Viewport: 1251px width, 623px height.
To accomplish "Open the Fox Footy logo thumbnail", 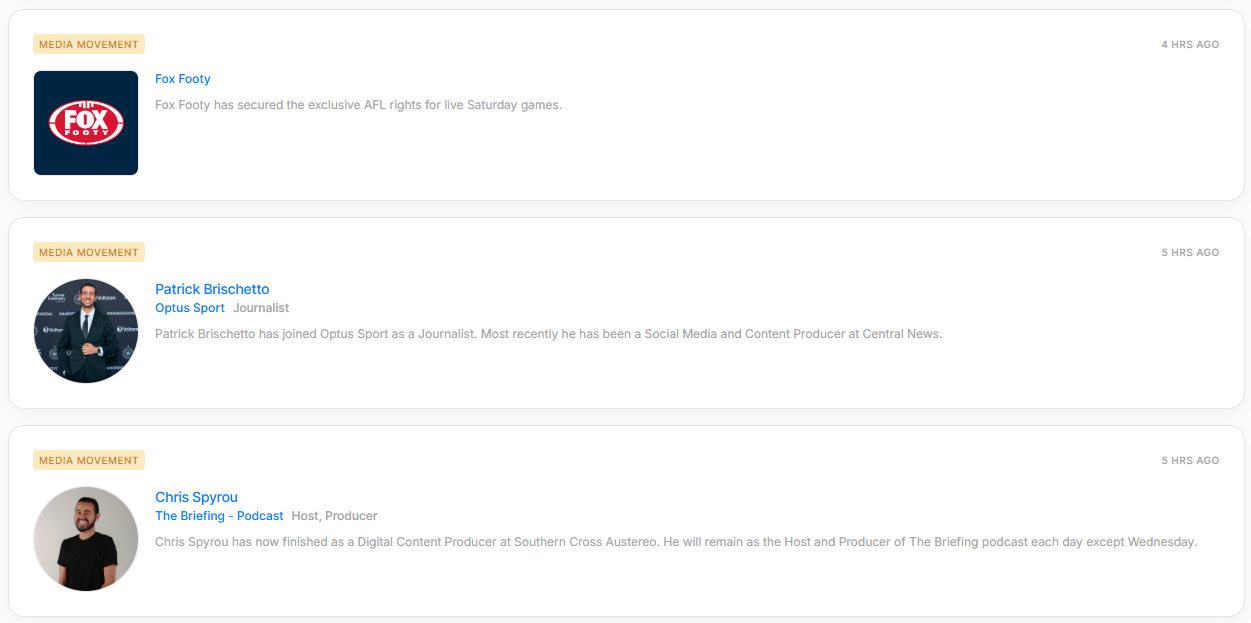I will coord(86,123).
